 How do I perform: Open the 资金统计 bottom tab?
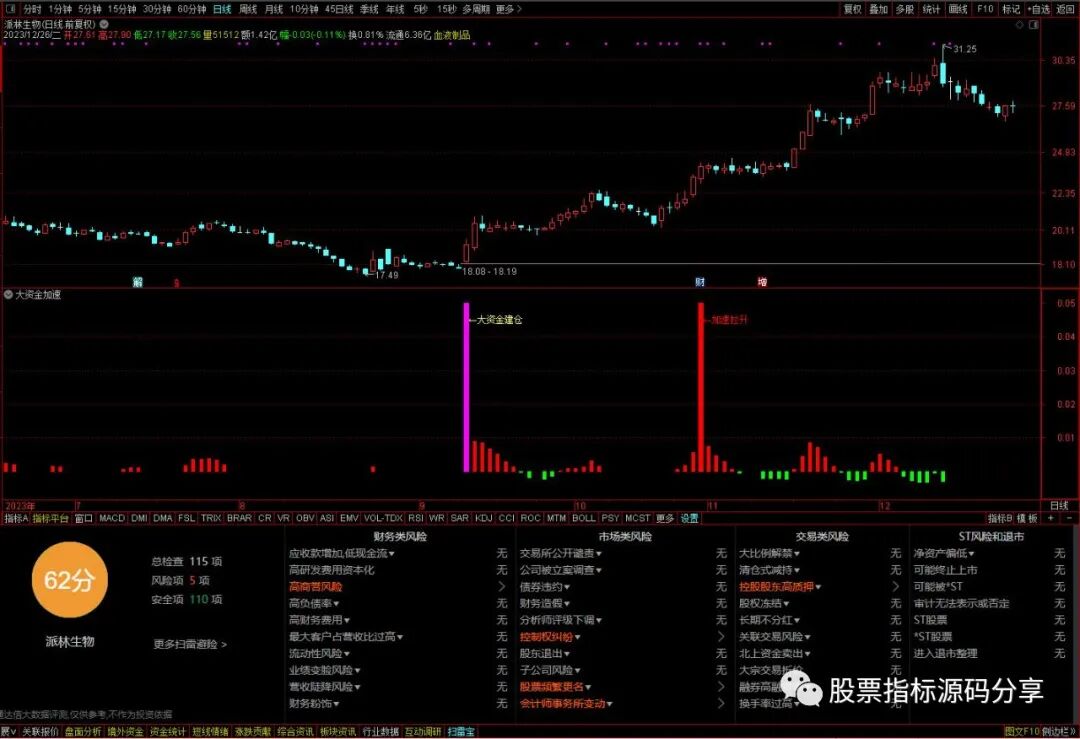[x=167, y=731]
